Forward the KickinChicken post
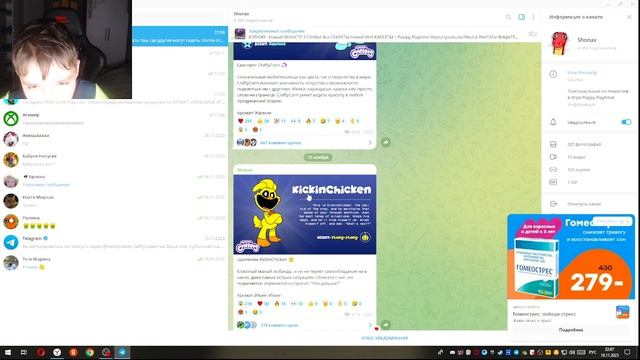This screenshot has width=640, height=360. tap(386, 325)
